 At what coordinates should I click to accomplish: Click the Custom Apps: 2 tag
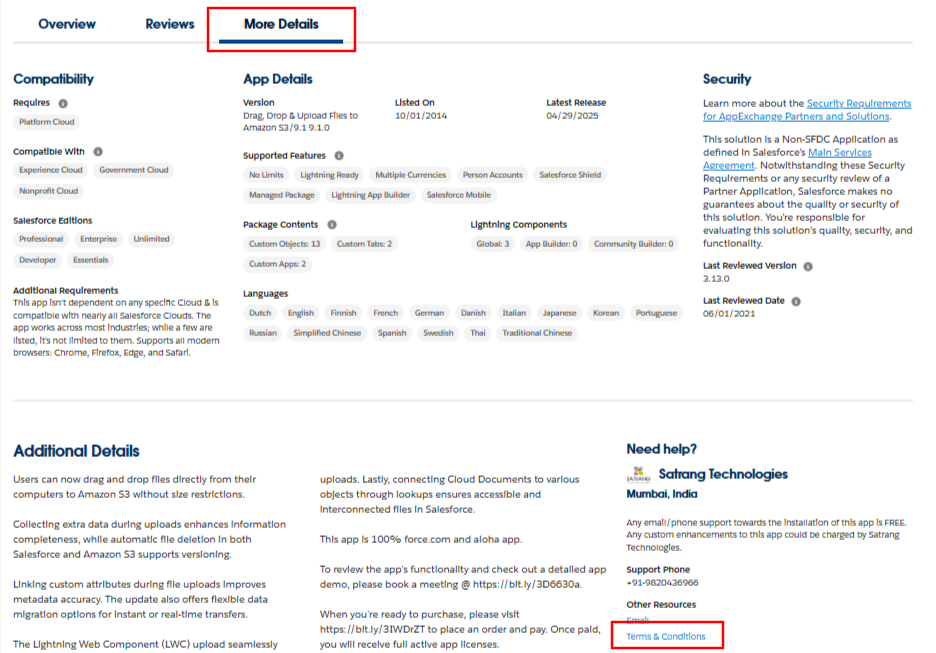click(x=277, y=264)
